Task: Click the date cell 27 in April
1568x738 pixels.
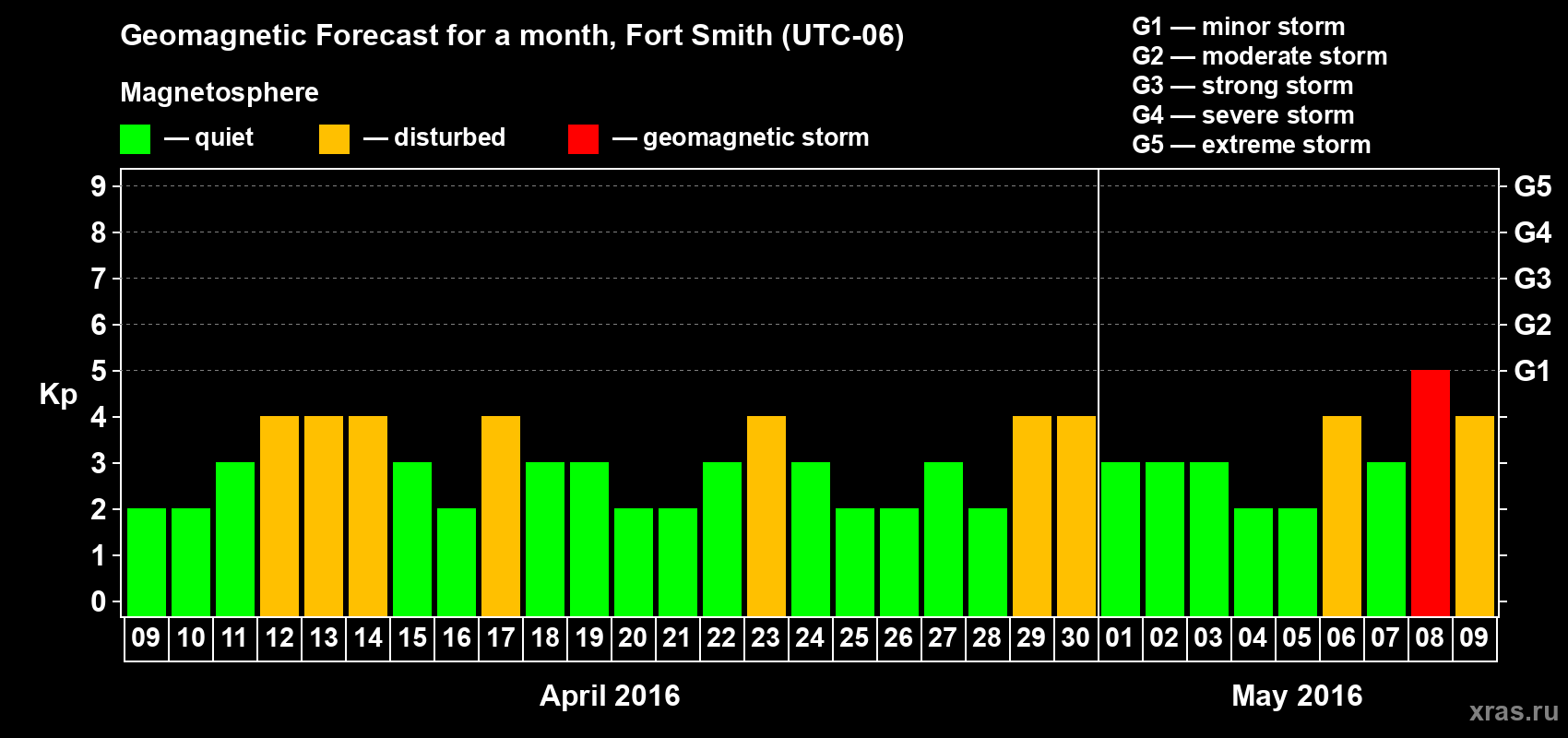Action: pyautogui.click(x=944, y=638)
